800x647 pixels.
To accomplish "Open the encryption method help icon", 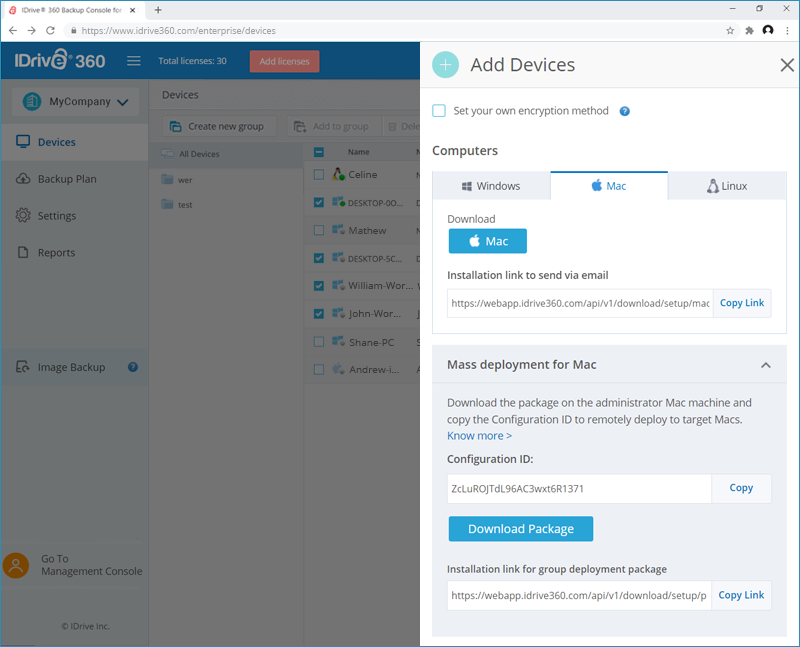I will pos(624,111).
